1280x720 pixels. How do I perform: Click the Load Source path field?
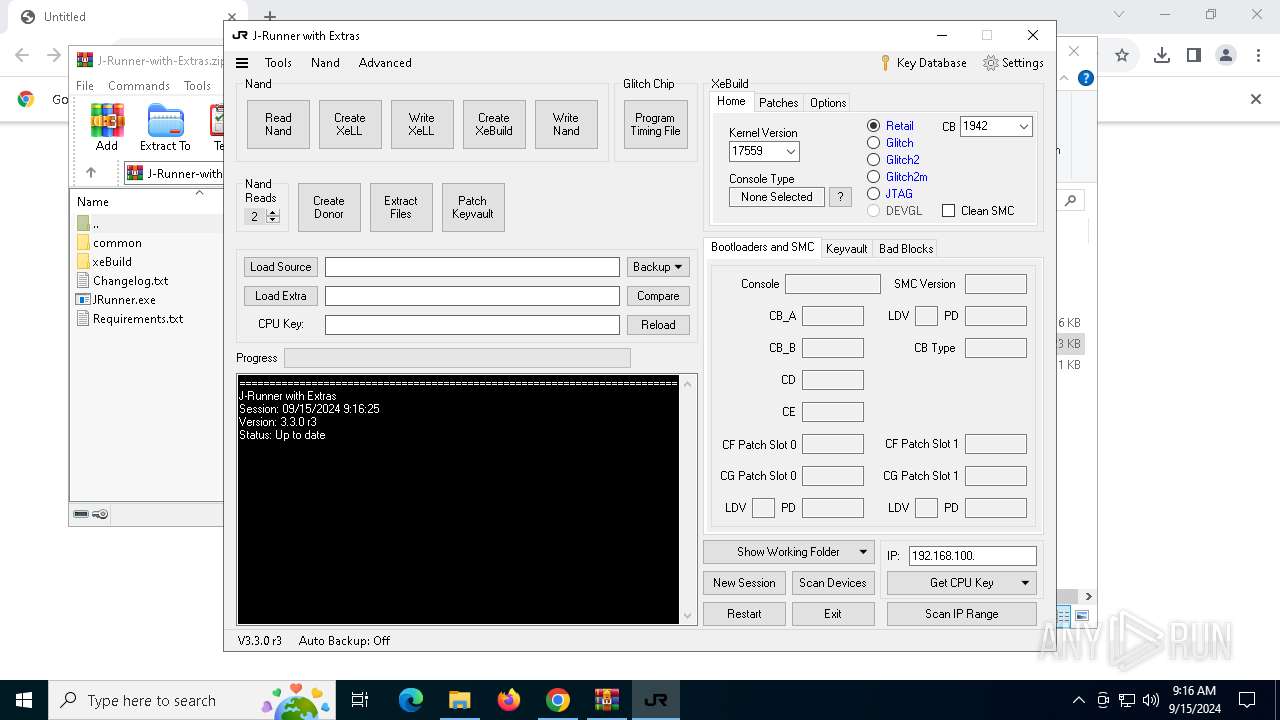[472, 267]
